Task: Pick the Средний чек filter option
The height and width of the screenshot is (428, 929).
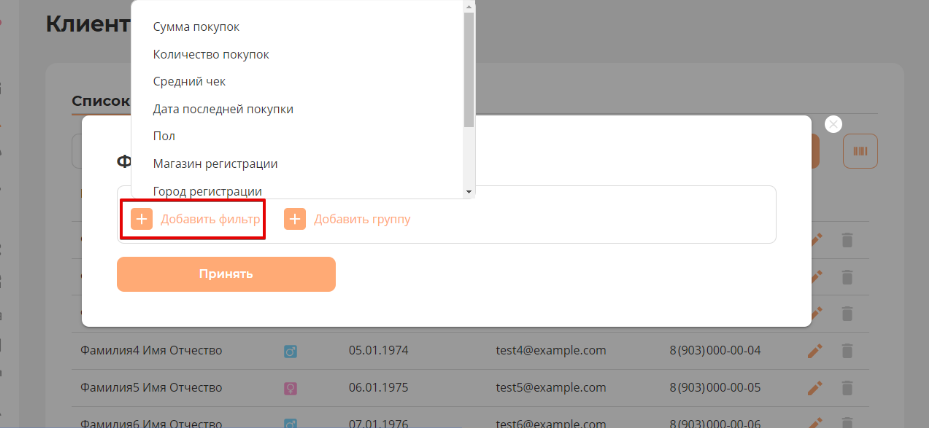Action: (196, 81)
